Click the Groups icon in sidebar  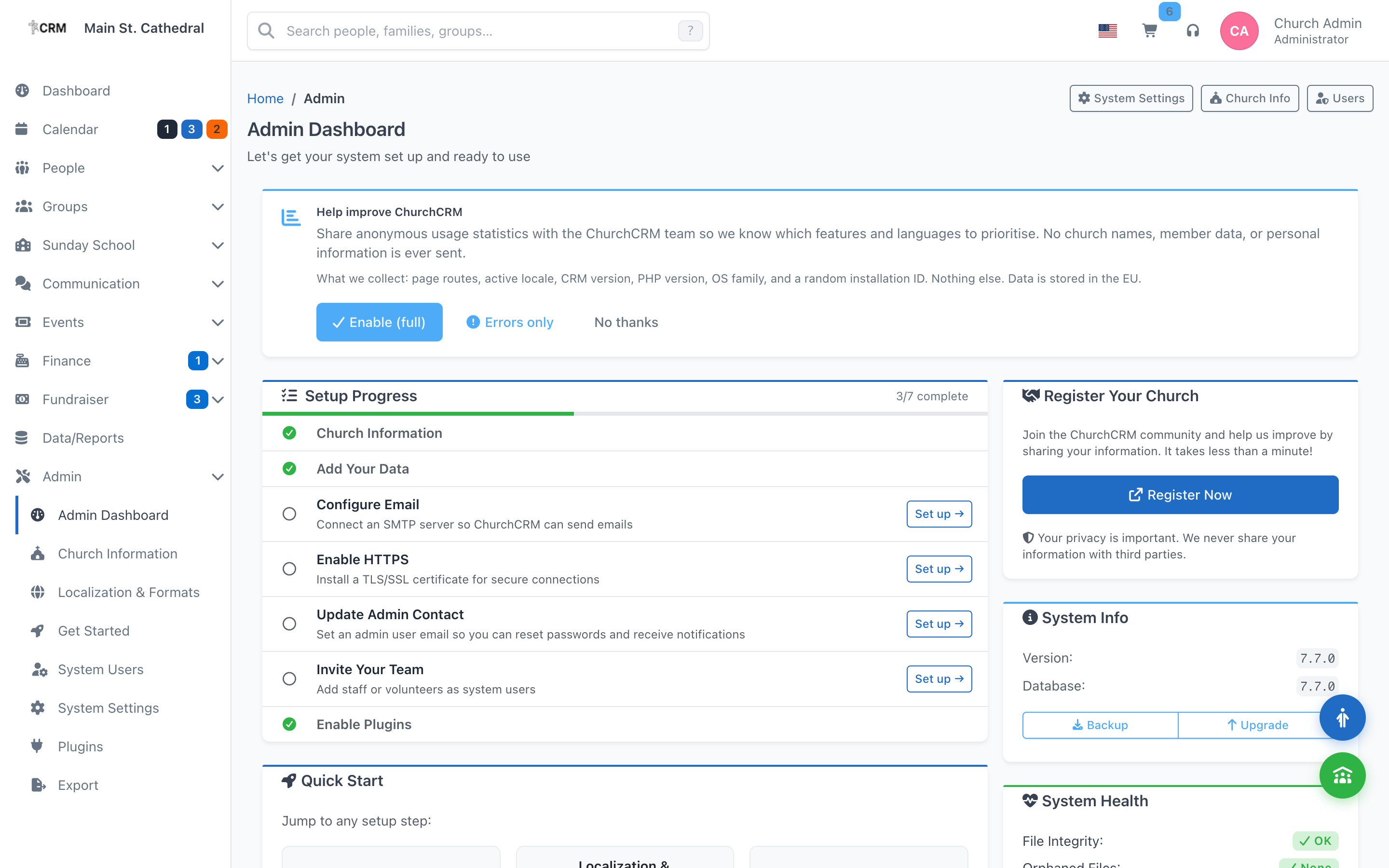point(24,206)
